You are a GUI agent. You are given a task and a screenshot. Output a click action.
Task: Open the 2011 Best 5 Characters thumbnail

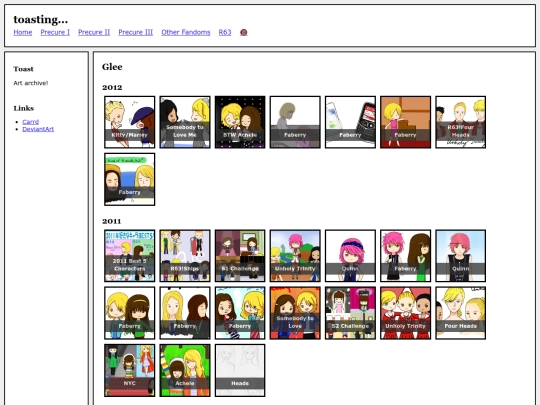pyautogui.click(x=129, y=256)
